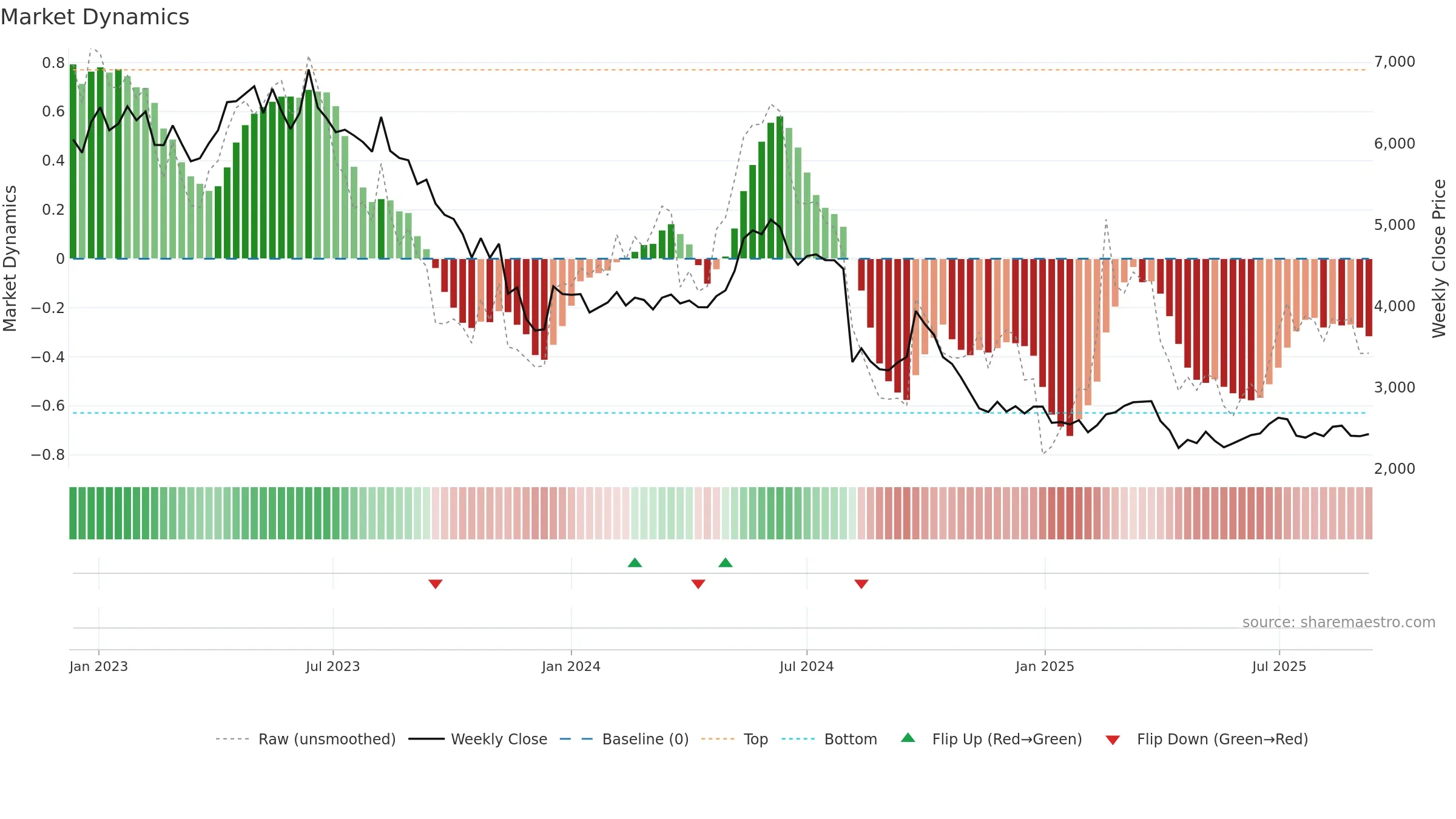Toggle the Baseline (0) legend entry

coord(624,739)
